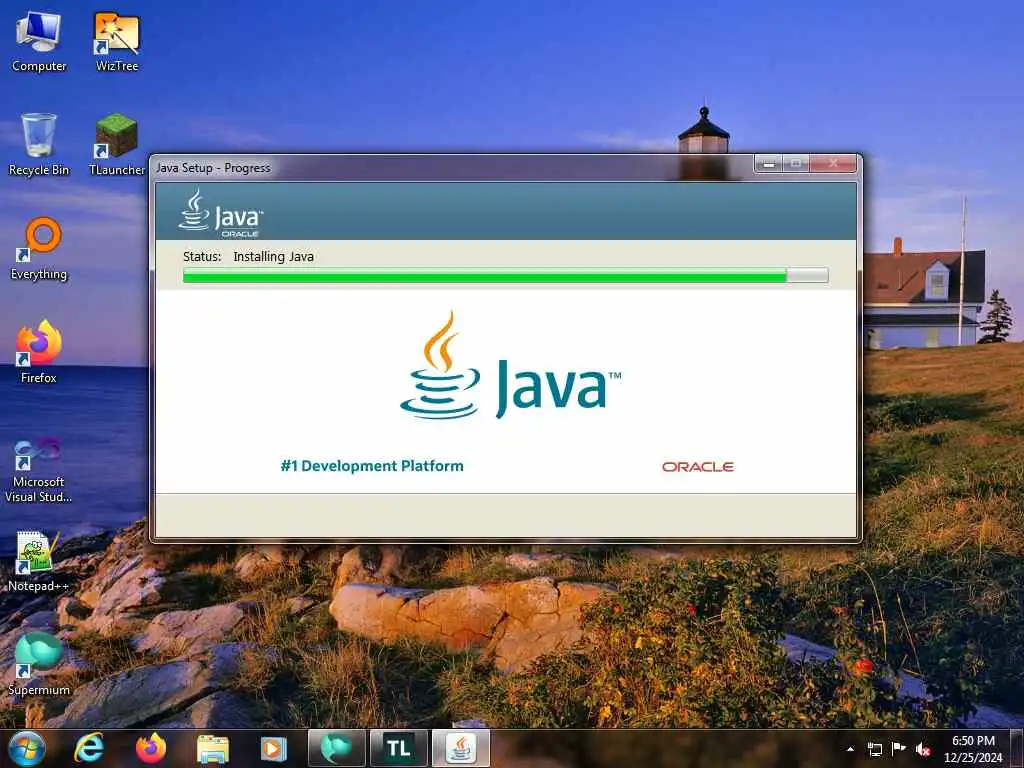Screen dimensions: 1024x768
Task: Open Windows Explorer from the taskbar
Action: [x=213, y=748]
